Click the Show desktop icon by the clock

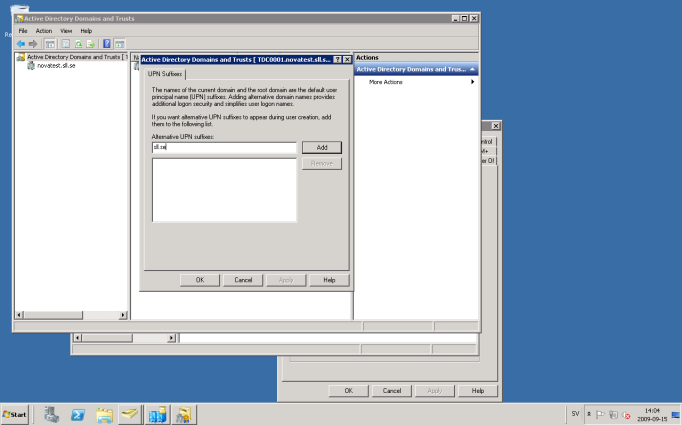point(676,415)
